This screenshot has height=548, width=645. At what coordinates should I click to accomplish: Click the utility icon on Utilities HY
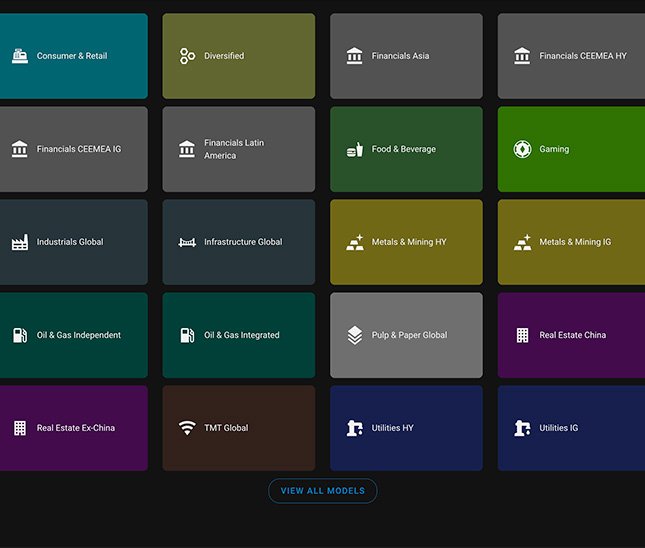[x=355, y=428]
